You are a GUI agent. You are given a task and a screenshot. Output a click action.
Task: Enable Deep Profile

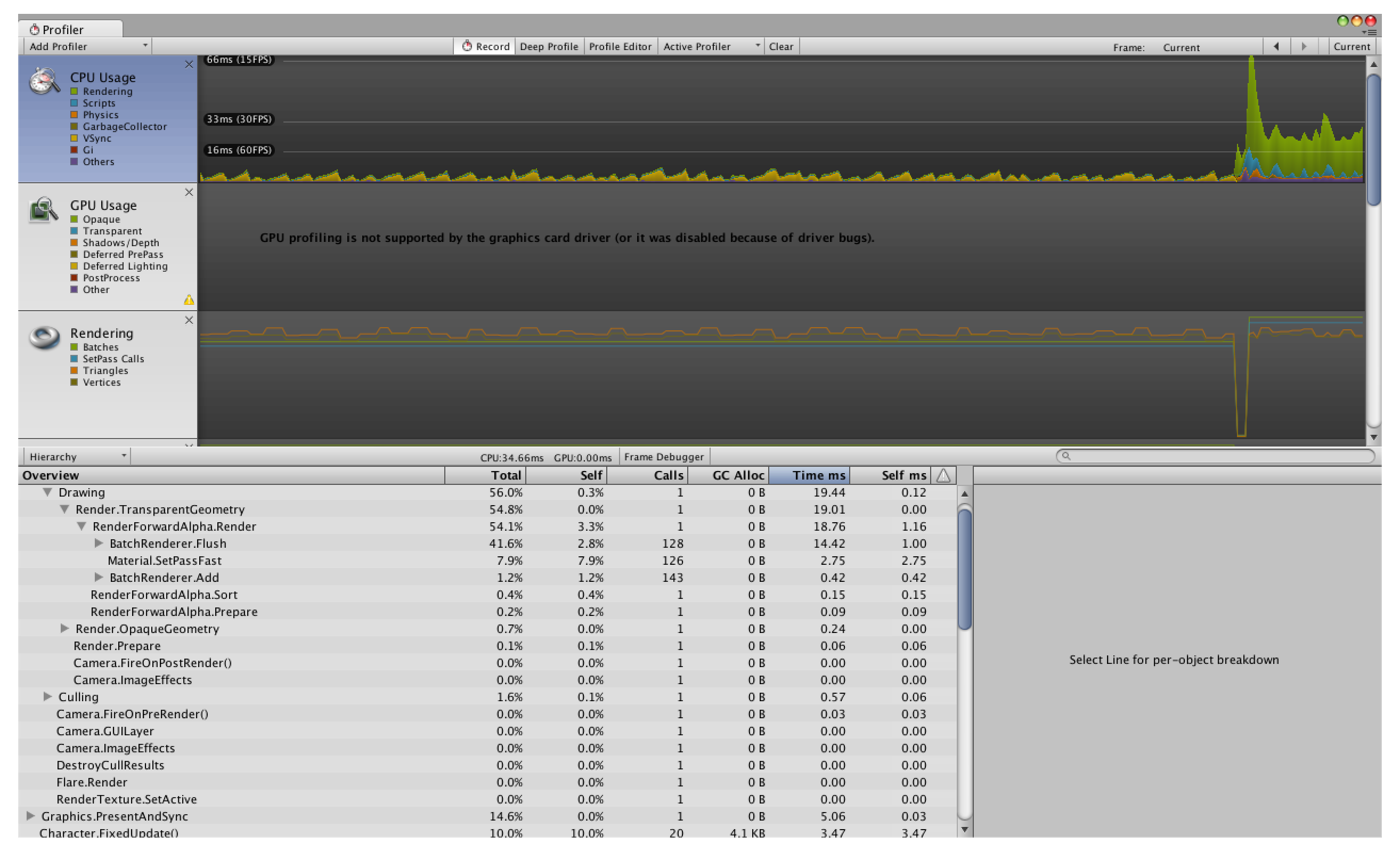549,47
